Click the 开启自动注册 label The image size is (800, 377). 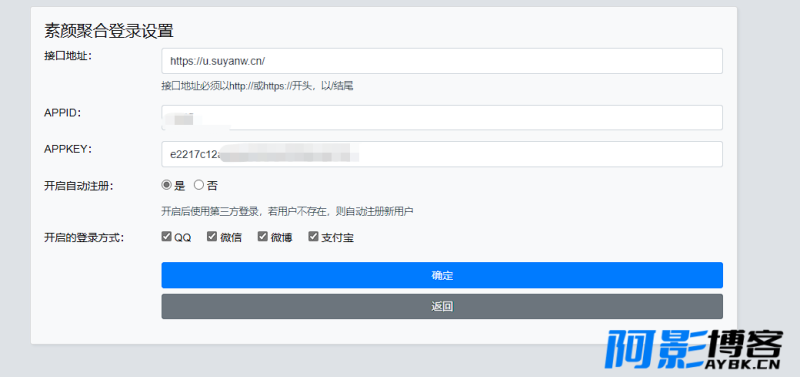[x=79, y=186]
